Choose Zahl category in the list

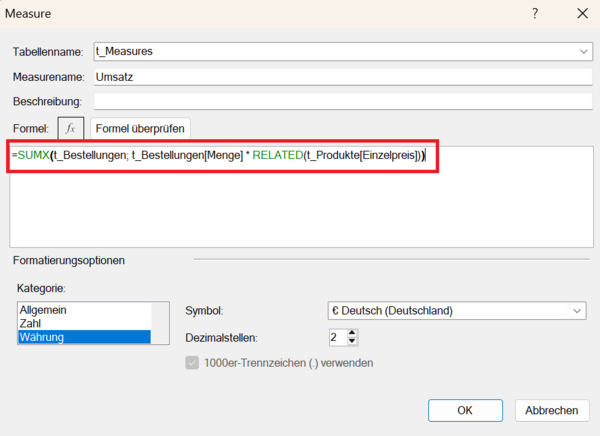click(x=31, y=323)
